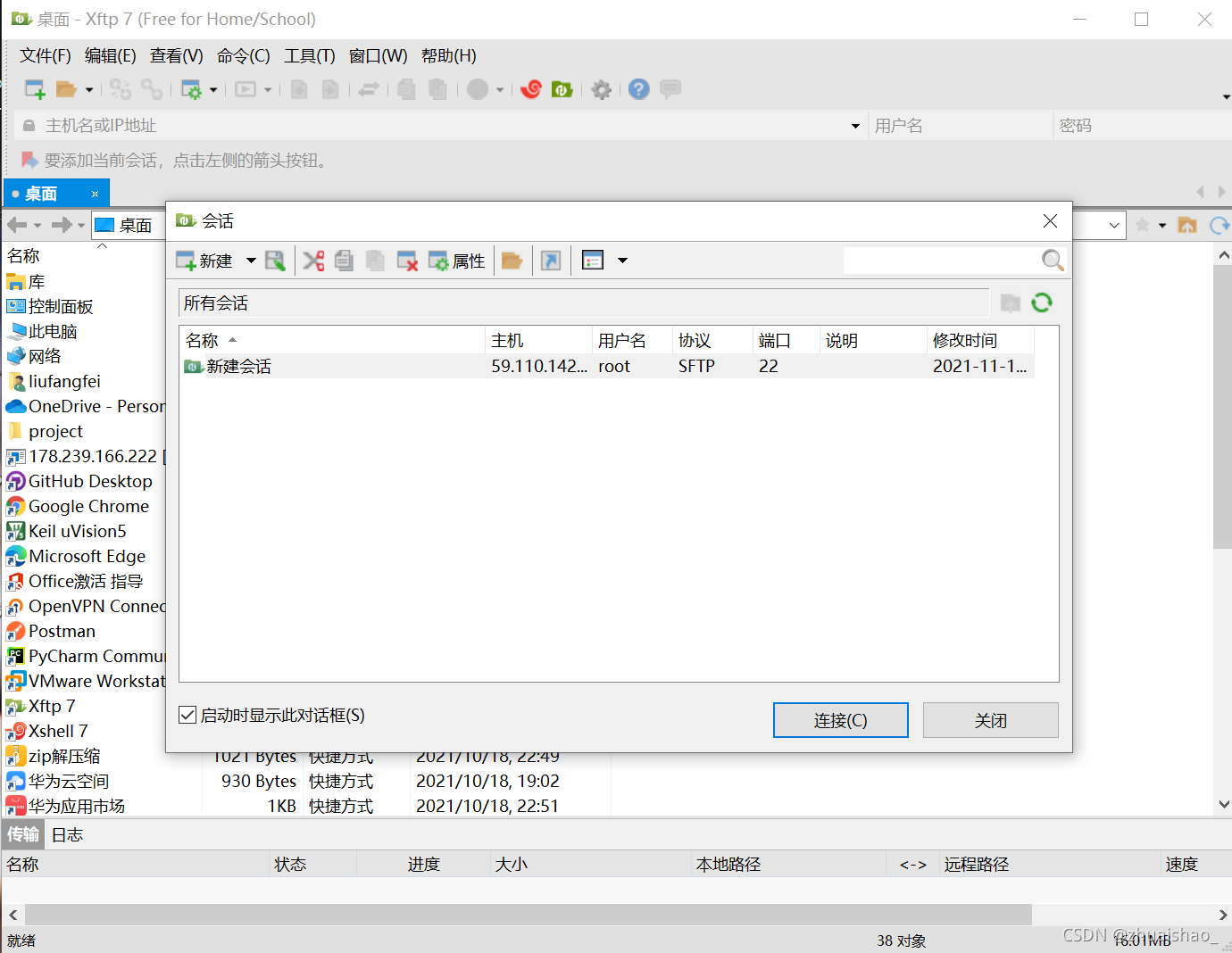Copy the session using dialog copy icon

click(x=344, y=261)
